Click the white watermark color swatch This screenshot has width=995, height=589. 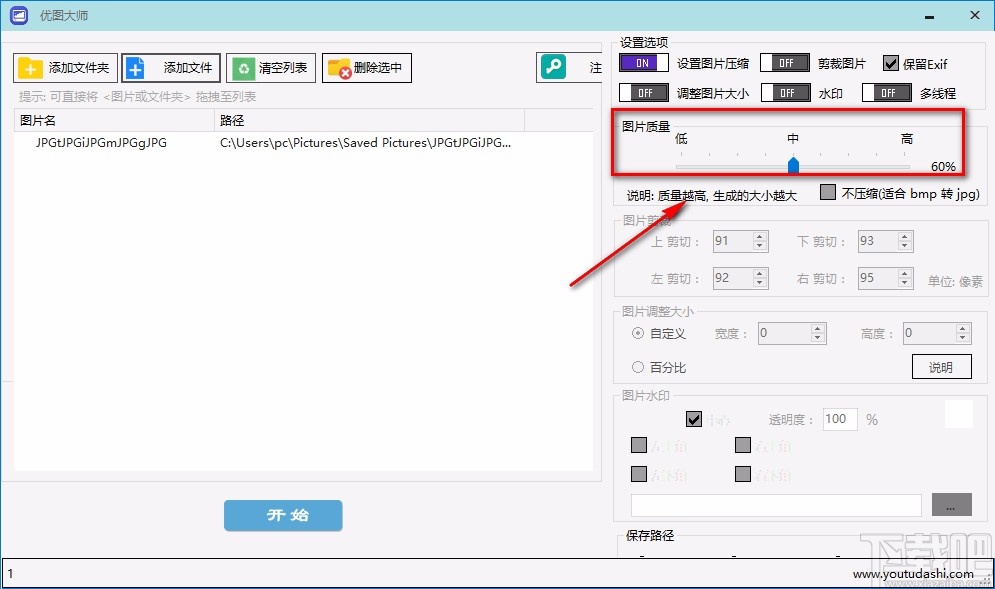[x=959, y=413]
